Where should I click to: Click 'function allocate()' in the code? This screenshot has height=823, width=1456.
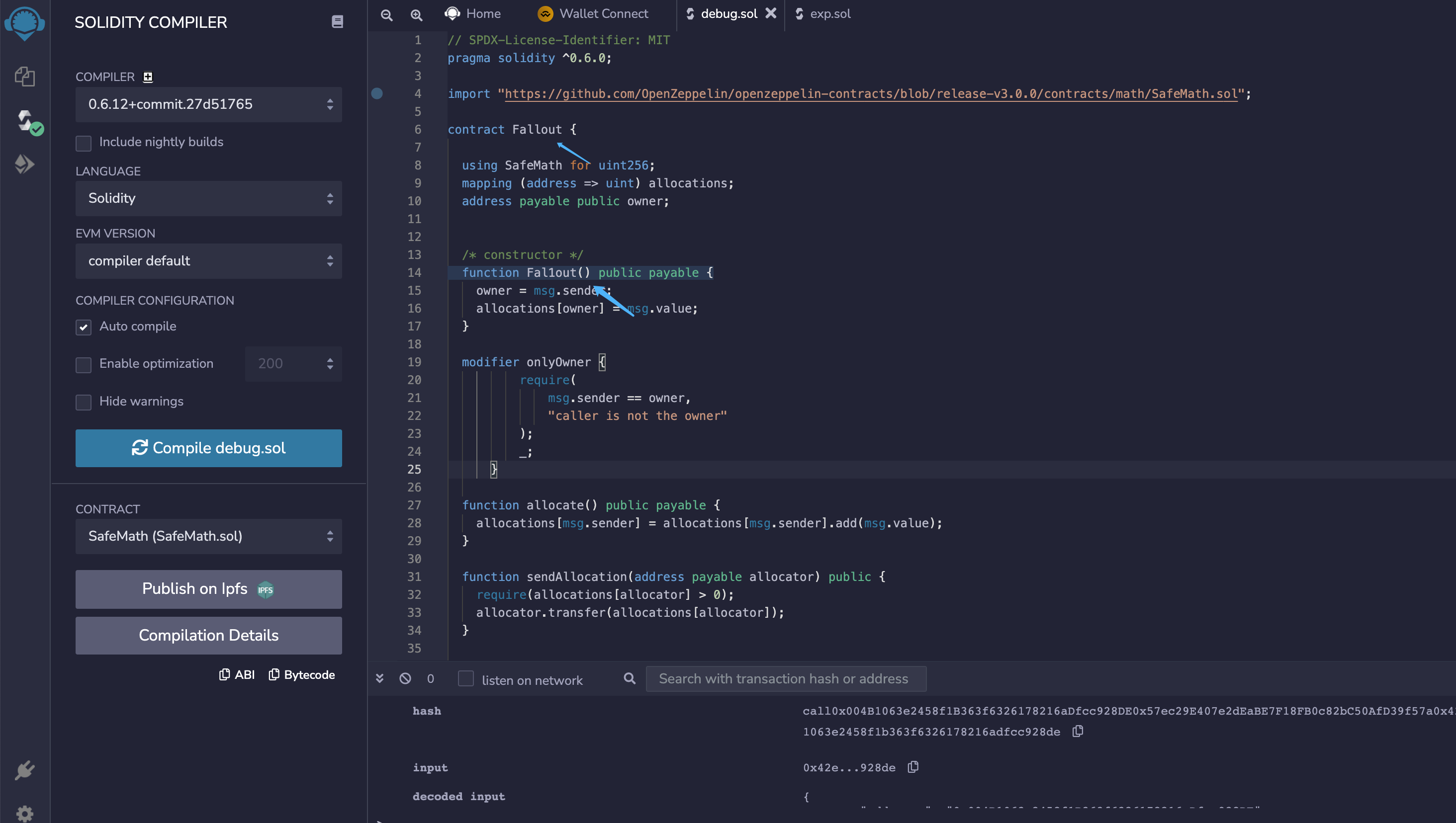coord(529,505)
